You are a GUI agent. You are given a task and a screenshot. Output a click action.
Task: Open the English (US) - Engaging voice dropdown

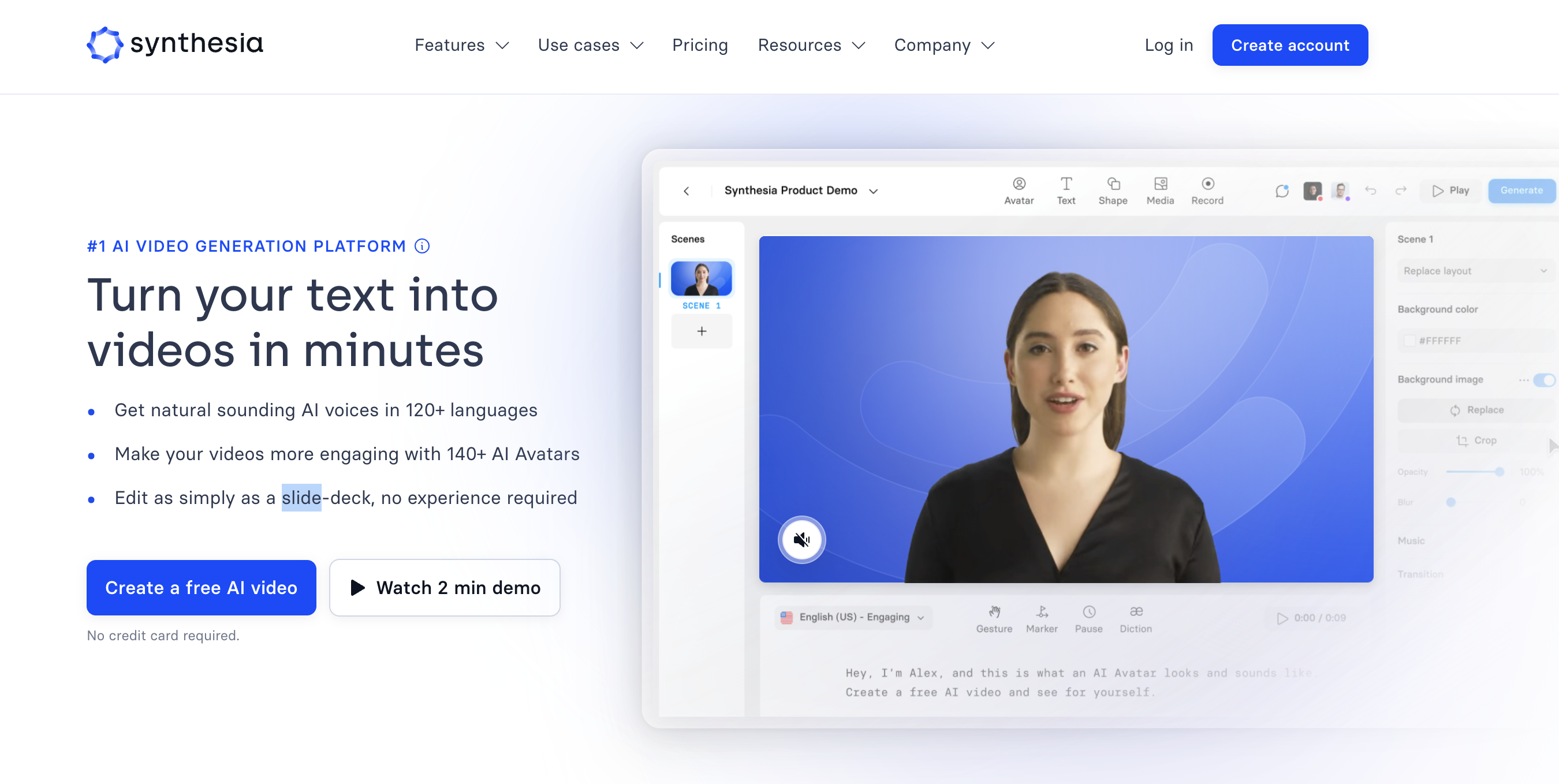pyautogui.click(x=853, y=617)
